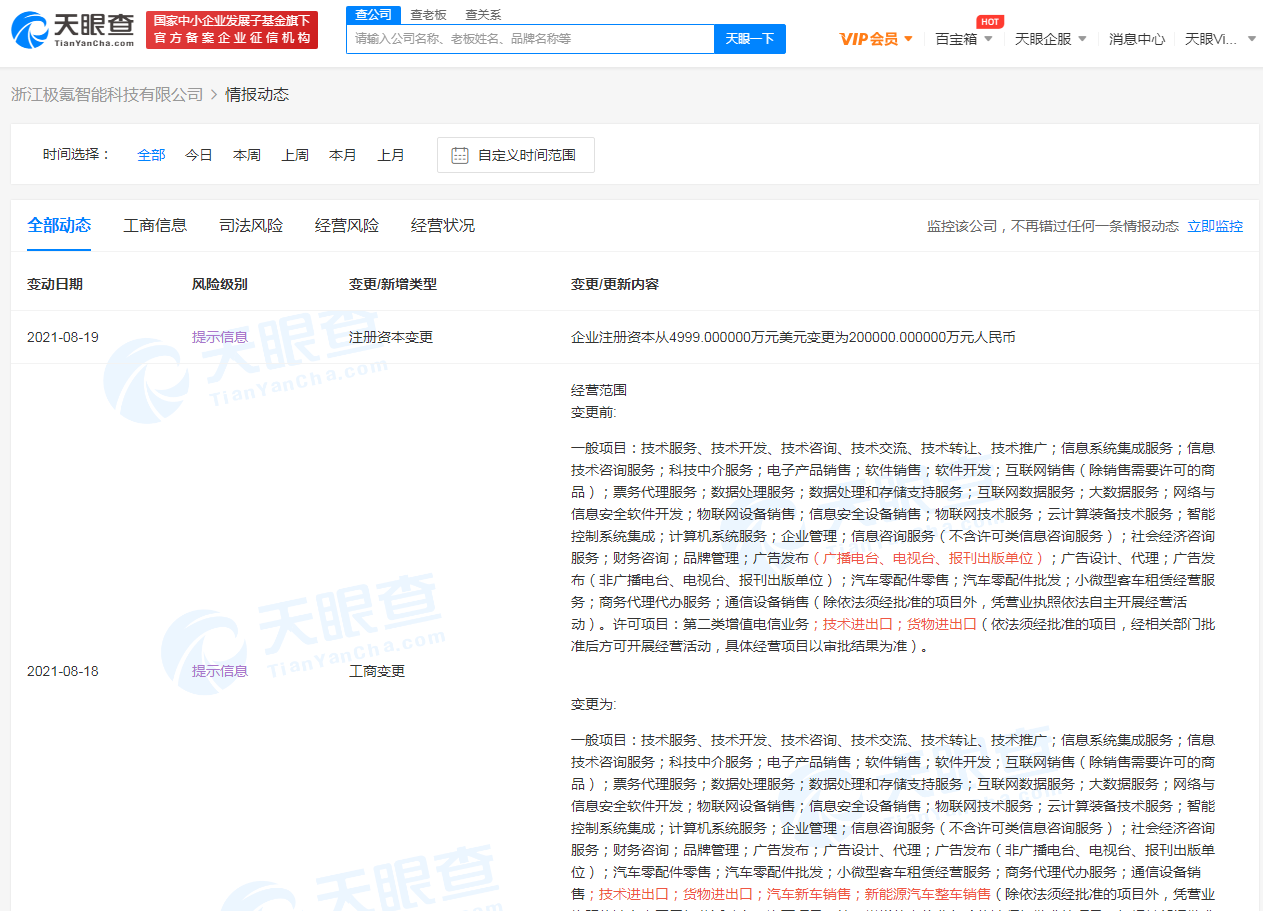Image resolution: width=1263 pixels, height=911 pixels.
Task: Click the 天眼一下 search button
Action: (749, 39)
